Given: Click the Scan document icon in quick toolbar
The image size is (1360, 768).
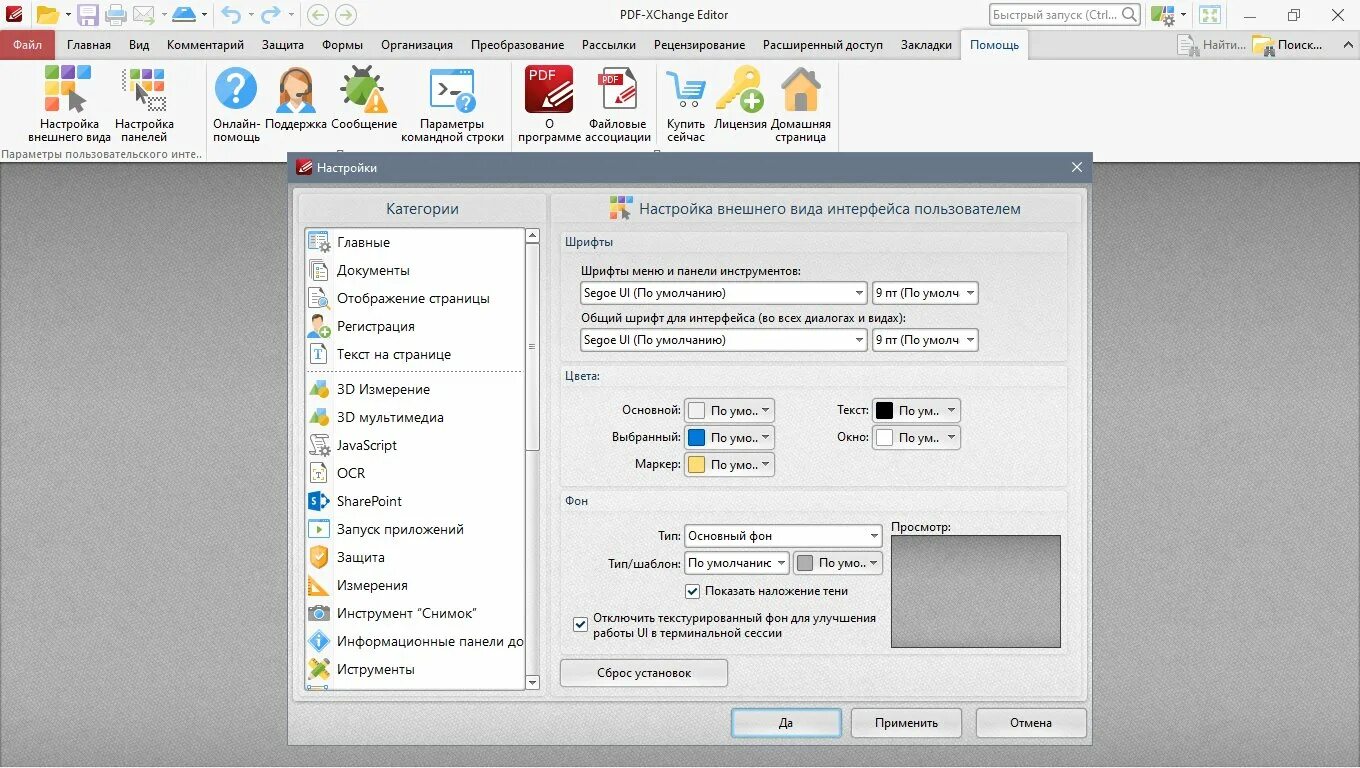Looking at the screenshot, I should tap(184, 15).
